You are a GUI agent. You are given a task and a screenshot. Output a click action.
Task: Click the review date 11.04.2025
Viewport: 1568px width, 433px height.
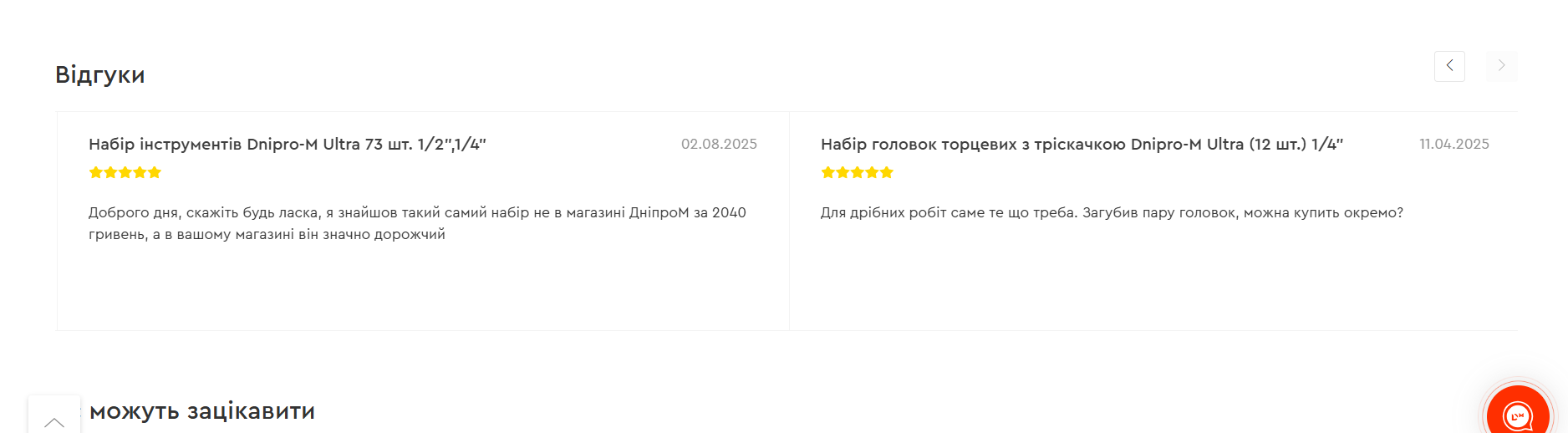click(1453, 145)
